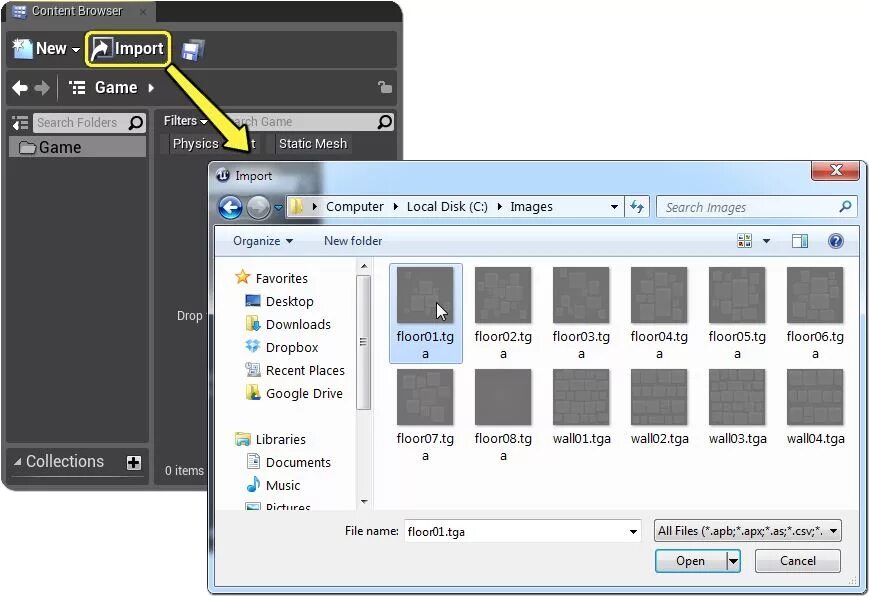
Task: Click the Import button in Content Browser
Action: pyautogui.click(x=128, y=49)
